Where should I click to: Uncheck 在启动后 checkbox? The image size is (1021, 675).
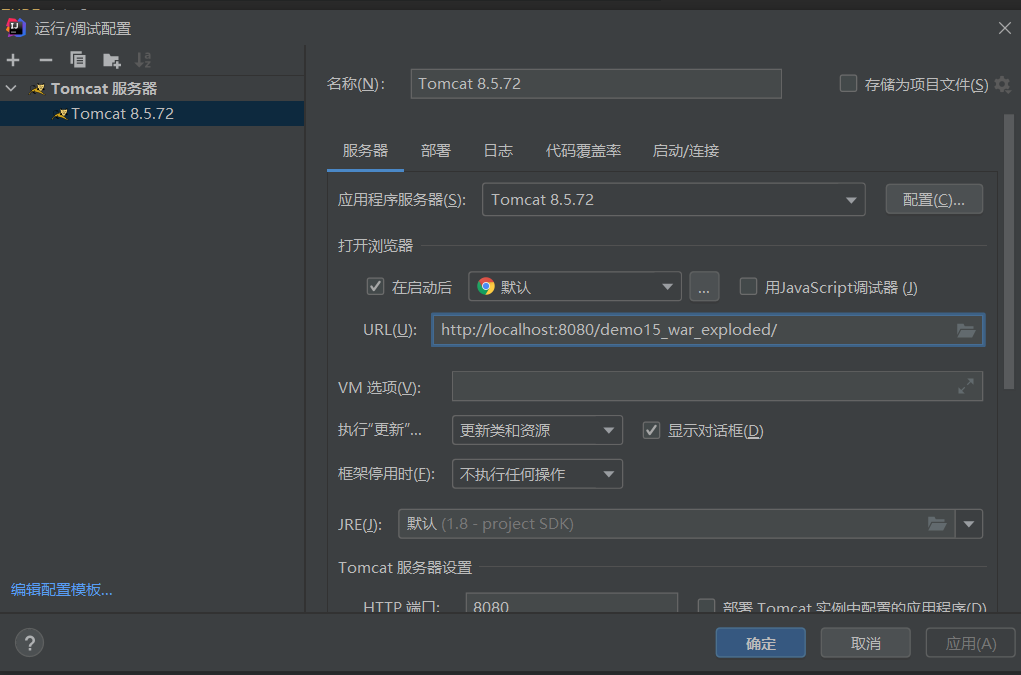[x=375, y=286]
